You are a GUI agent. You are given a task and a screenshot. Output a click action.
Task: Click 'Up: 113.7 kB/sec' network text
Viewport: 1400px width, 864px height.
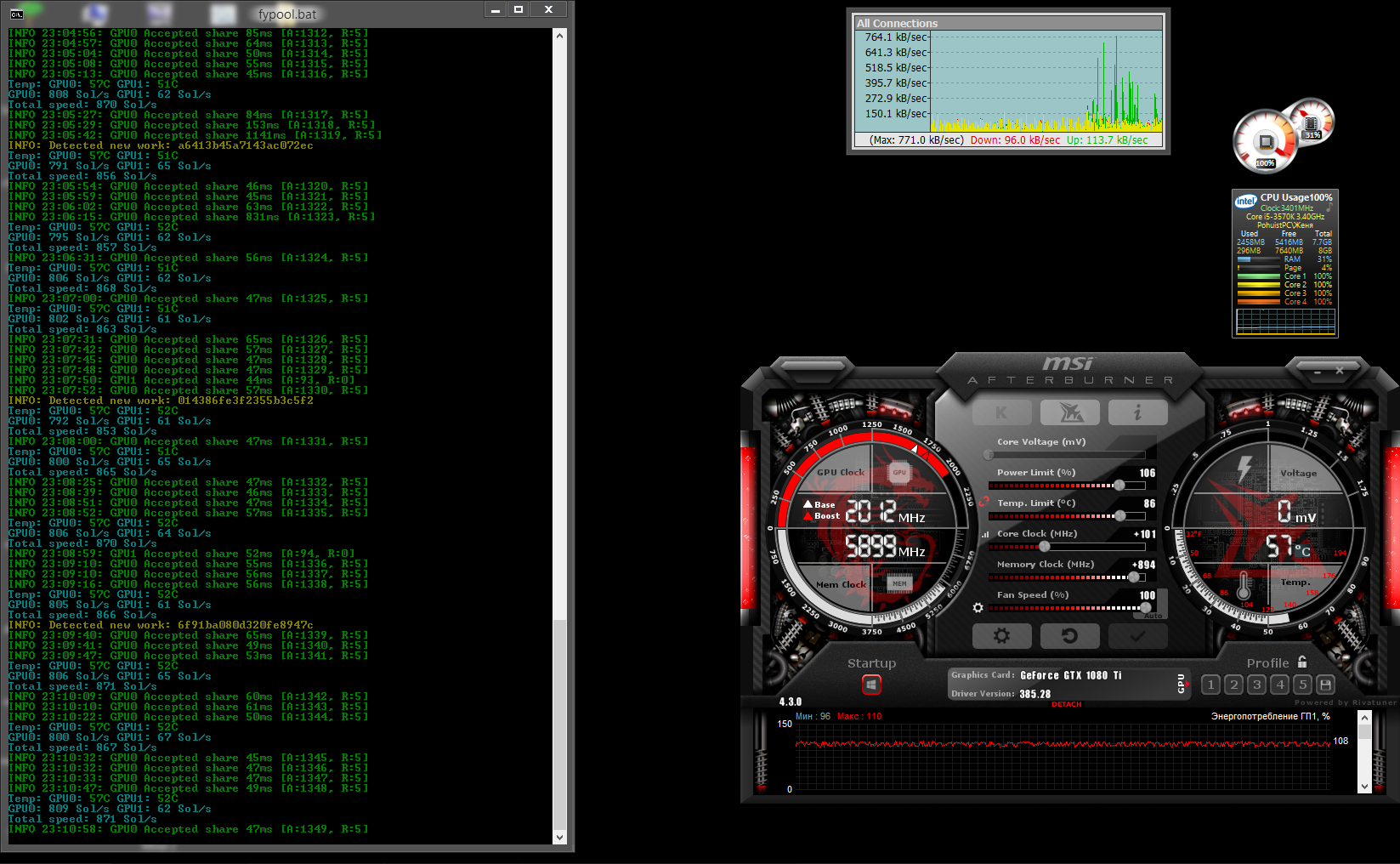[1108, 140]
